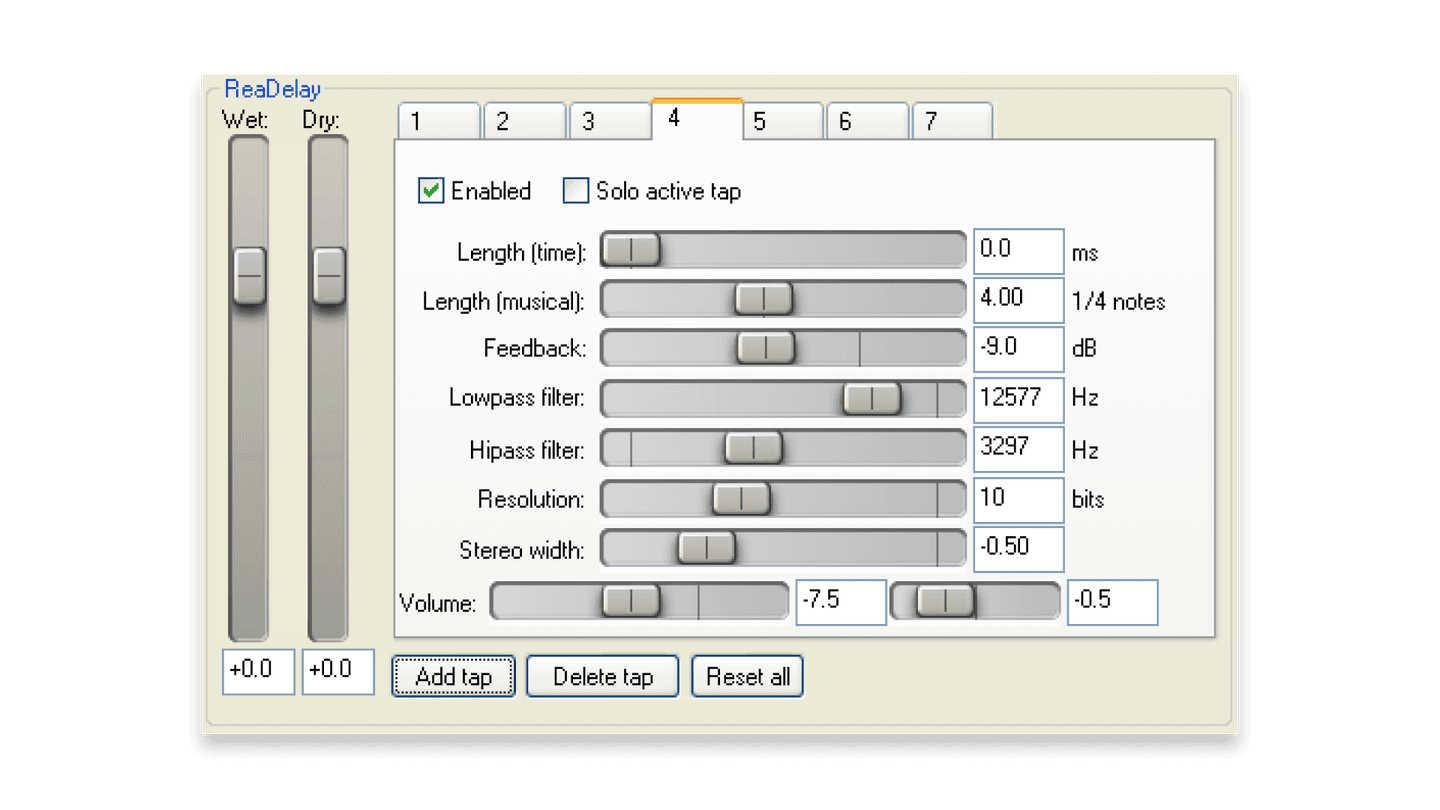Click the Add tap button

(x=453, y=676)
